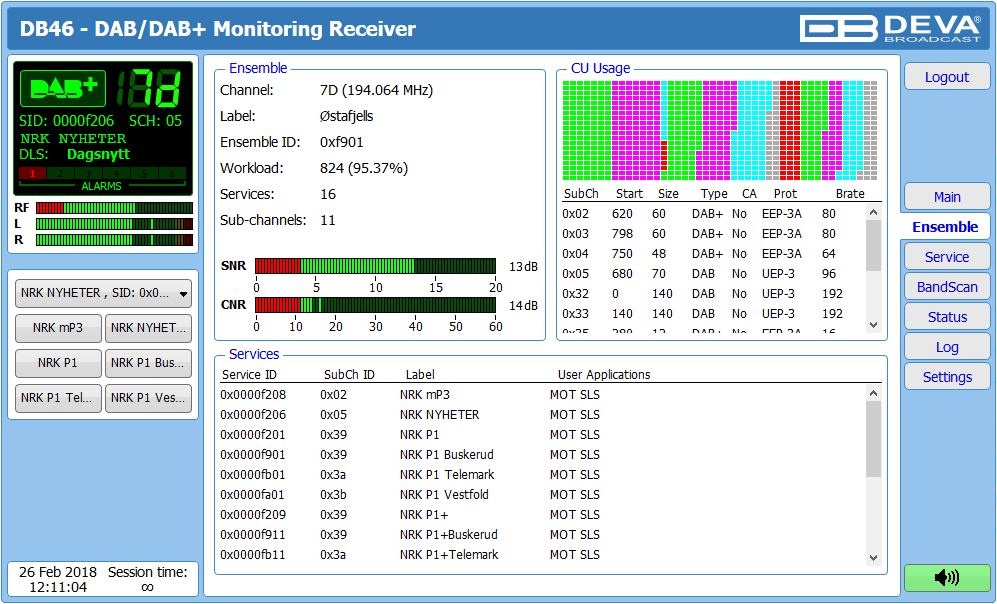Click the SNR level meter

click(x=375, y=266)
